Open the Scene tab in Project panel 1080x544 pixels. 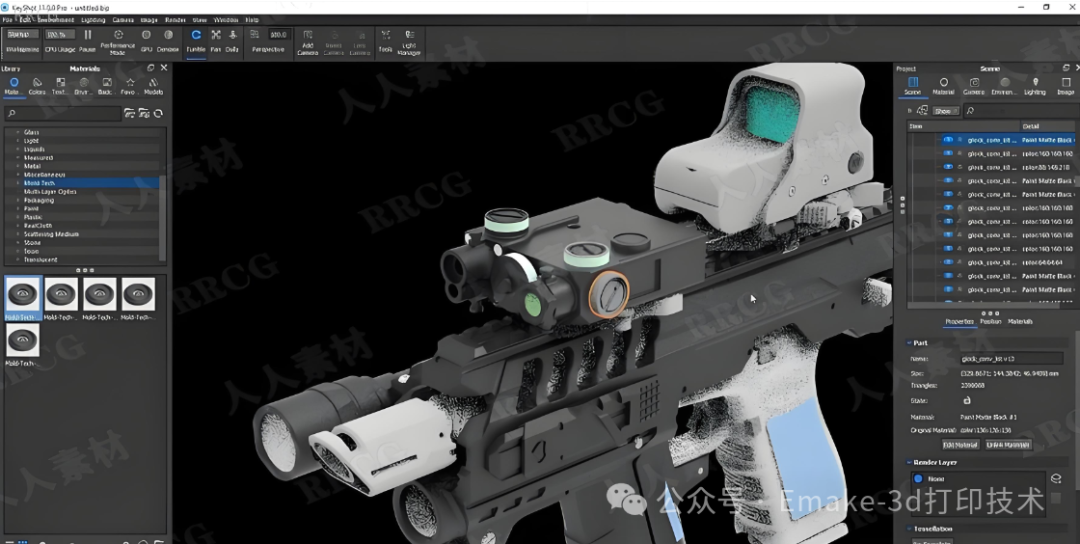point(913,86)
